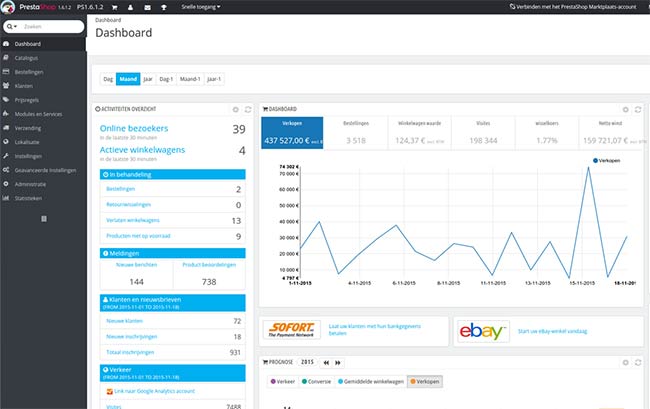Select the Visites metric tile
This screenshot has height=409, width=650.
point(483,133)
